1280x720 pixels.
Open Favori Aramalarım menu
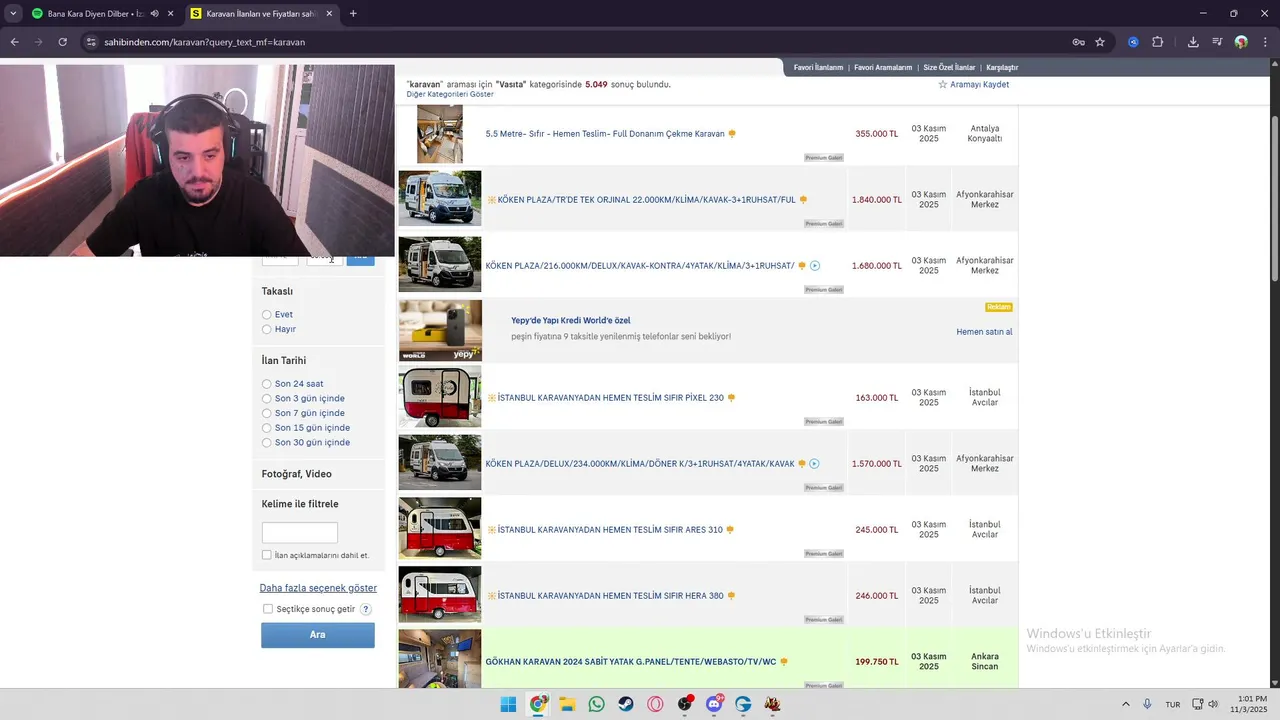pyautogui.click(x=881, y=68)
